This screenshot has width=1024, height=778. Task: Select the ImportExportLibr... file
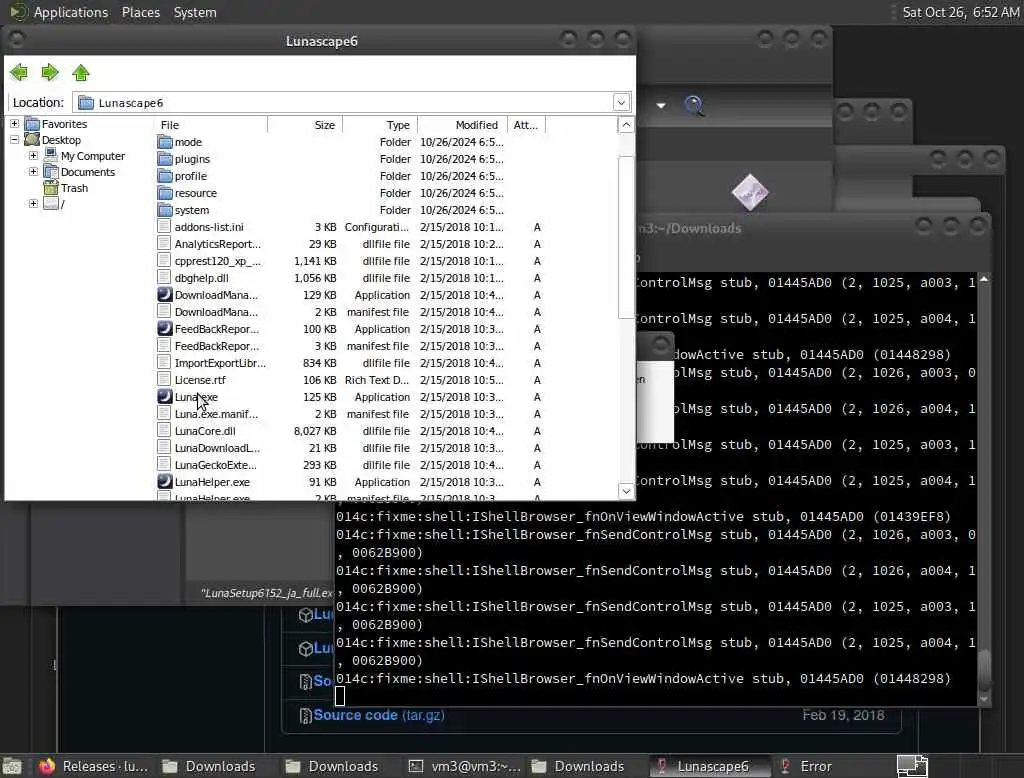point(220,363)
